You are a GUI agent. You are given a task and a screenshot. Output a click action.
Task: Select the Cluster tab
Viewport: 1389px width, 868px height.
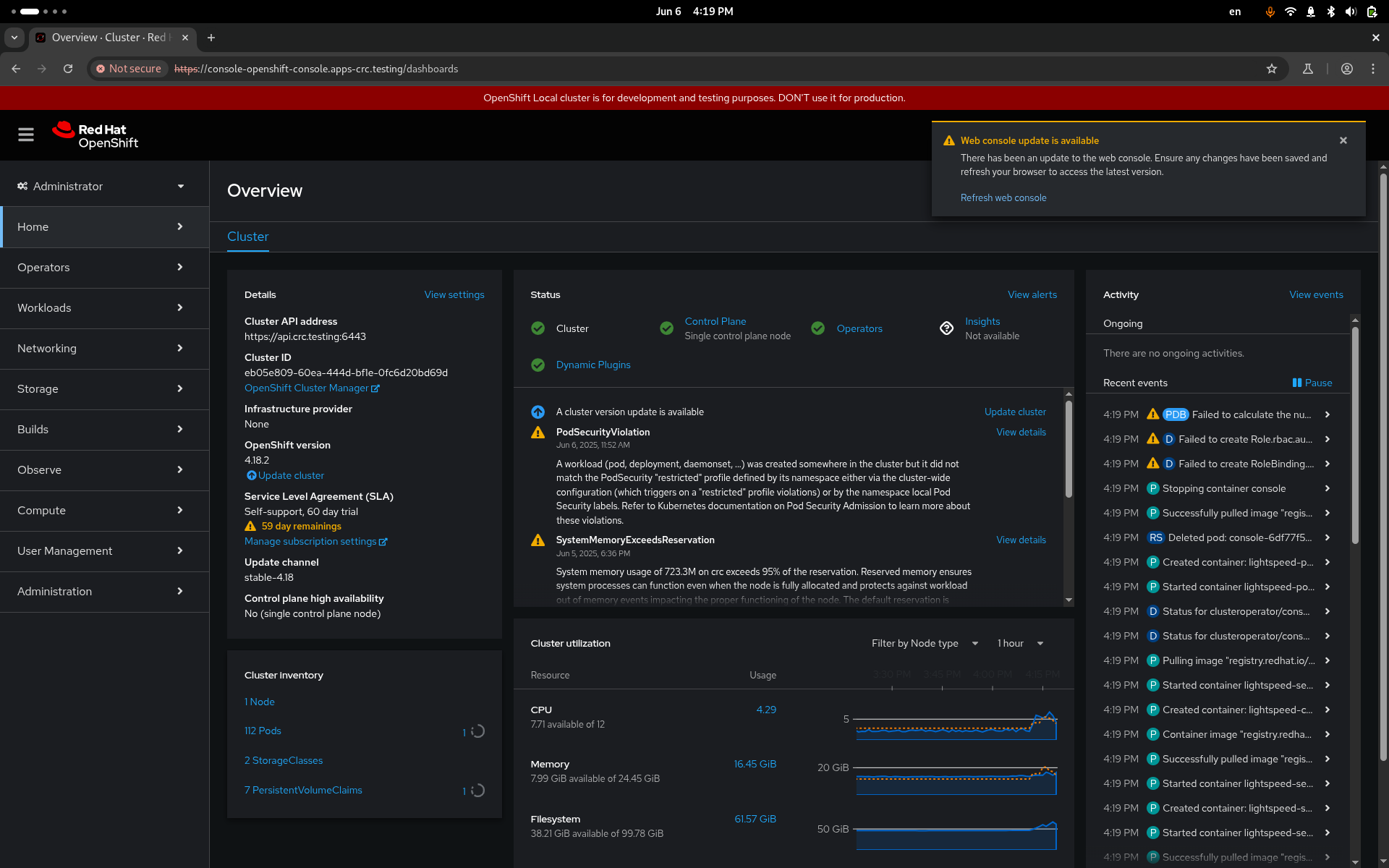[247, 237]
